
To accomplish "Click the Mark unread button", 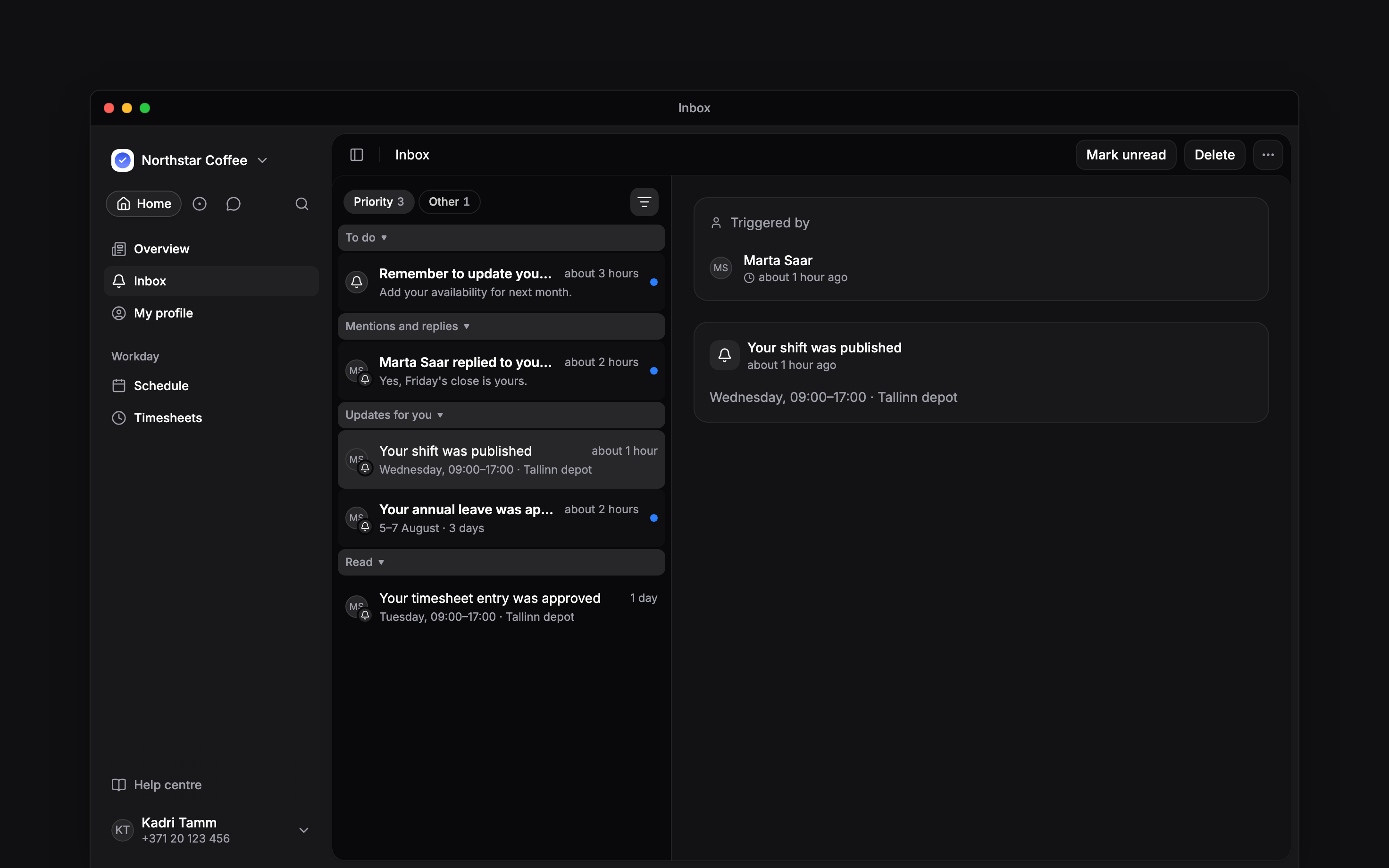I will [x=1126, y=155].
